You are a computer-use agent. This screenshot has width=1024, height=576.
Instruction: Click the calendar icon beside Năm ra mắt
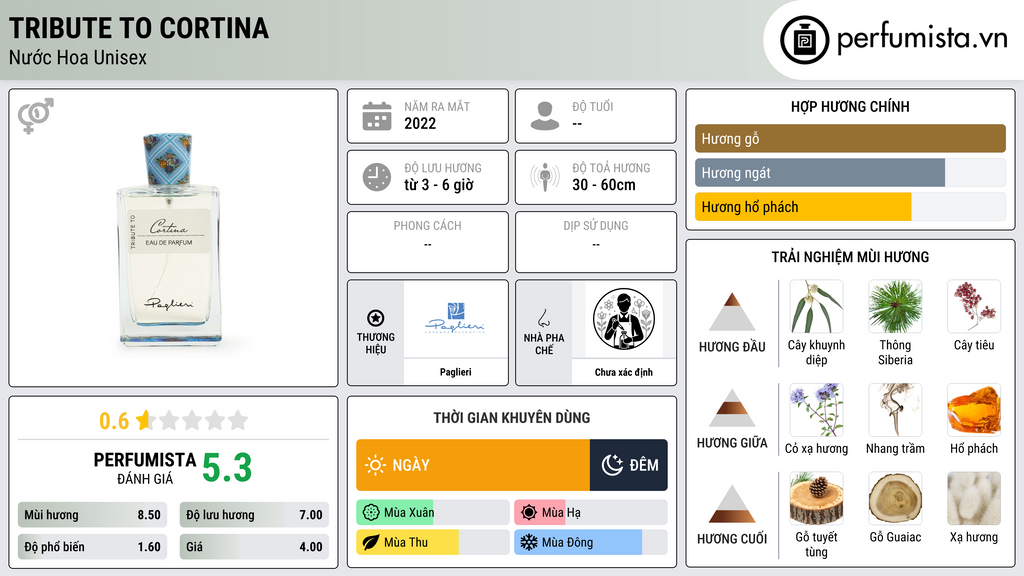pos(377,116)
